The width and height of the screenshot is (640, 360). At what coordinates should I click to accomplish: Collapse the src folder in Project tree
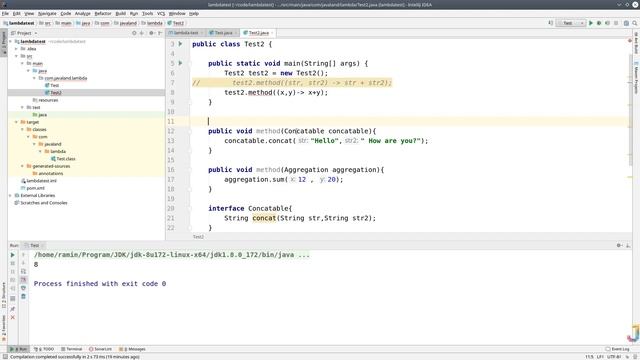pos(17,56)
